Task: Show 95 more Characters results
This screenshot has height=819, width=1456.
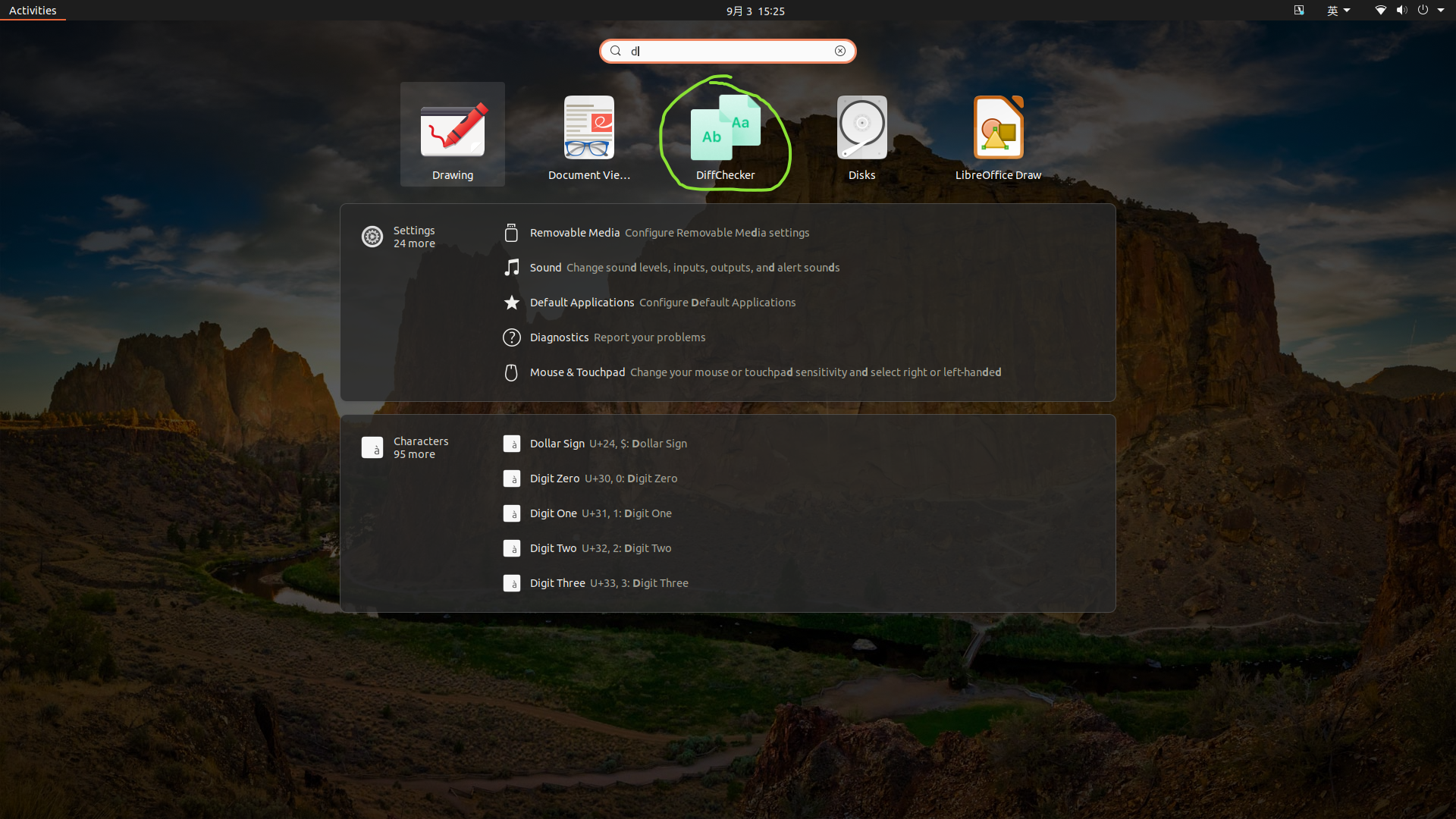Action: tap(405, 447)
